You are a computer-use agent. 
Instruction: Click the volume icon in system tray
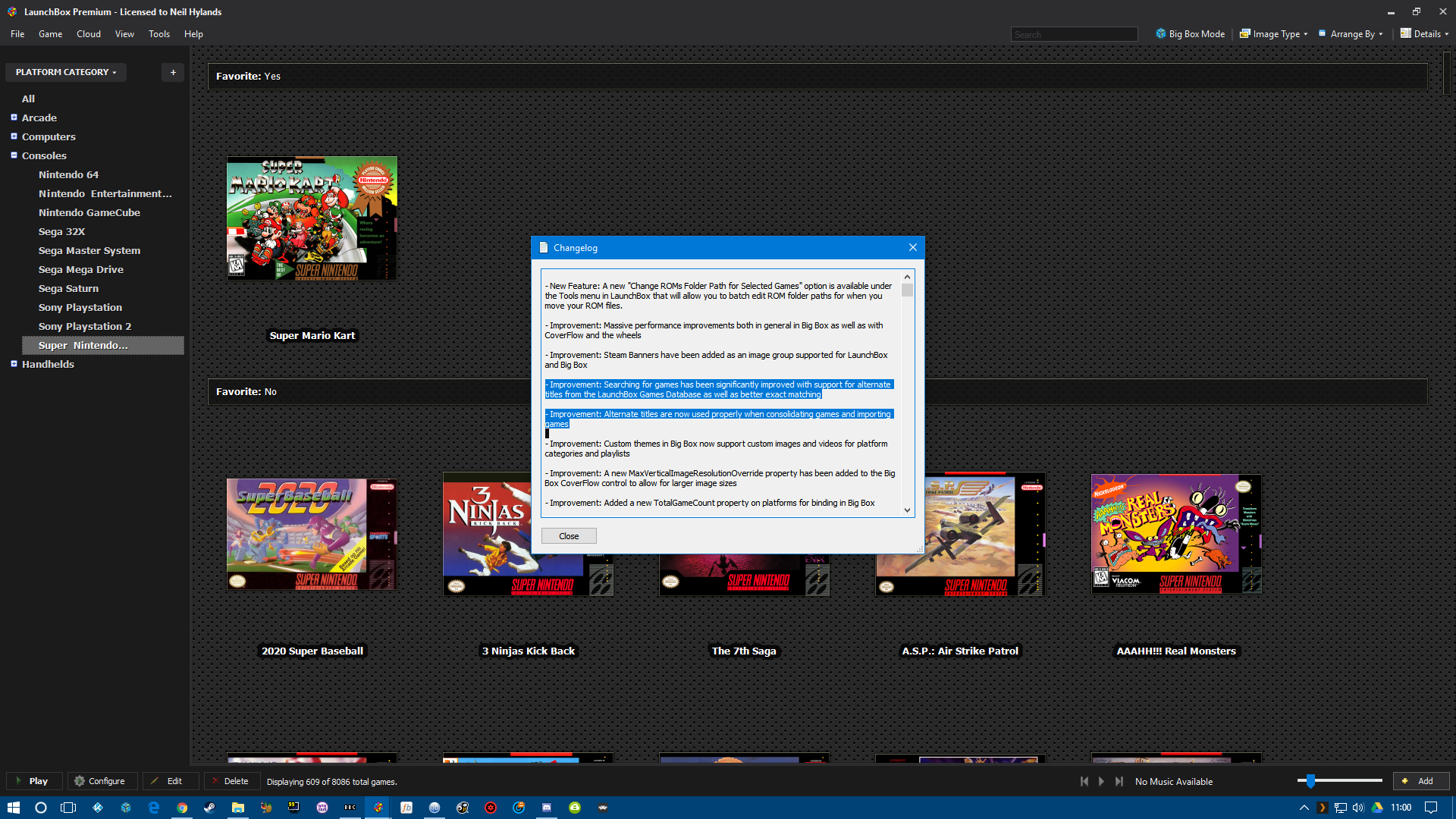click(x=1358, y=808)
